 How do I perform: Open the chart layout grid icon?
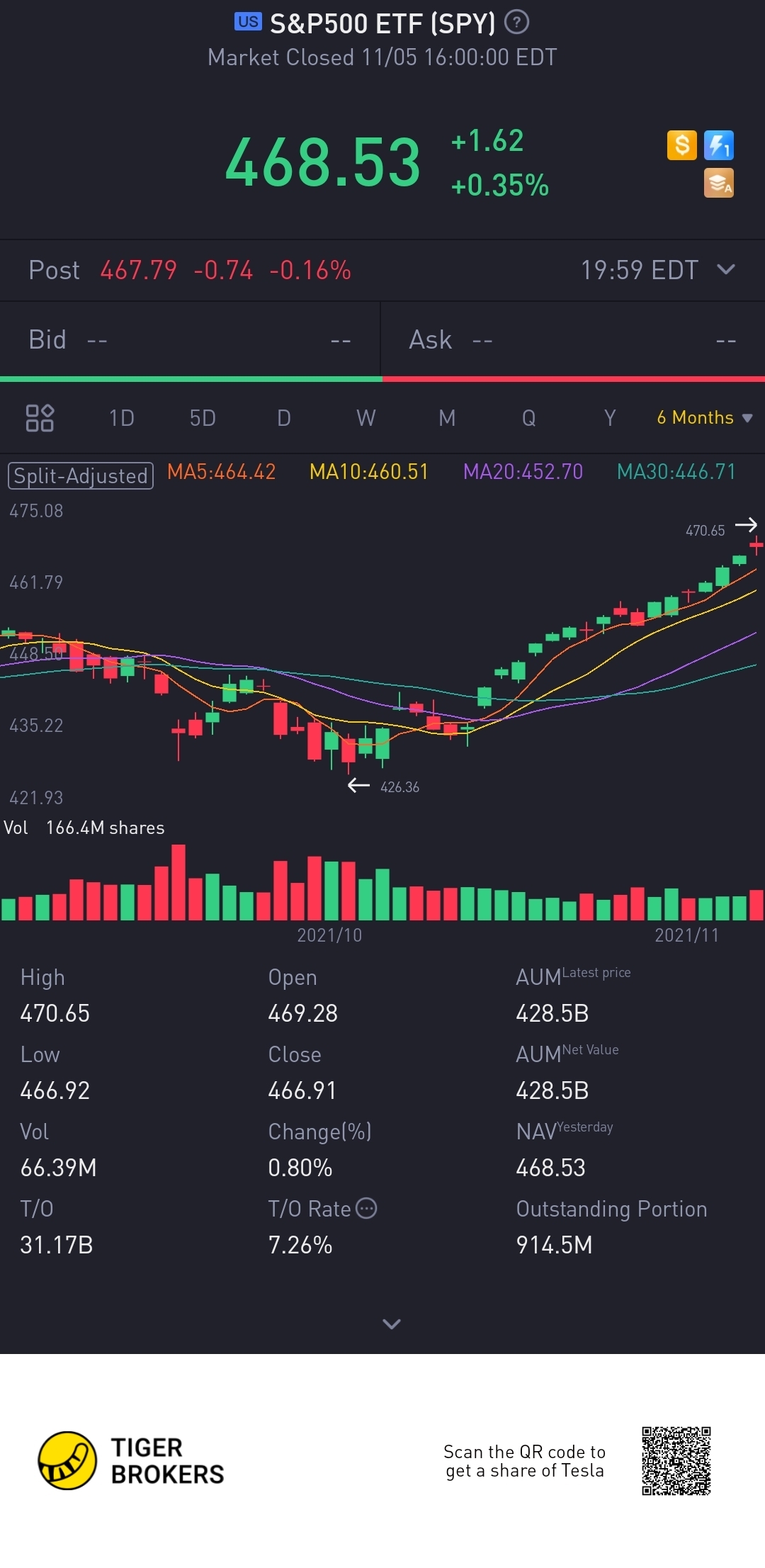(40, 418)
